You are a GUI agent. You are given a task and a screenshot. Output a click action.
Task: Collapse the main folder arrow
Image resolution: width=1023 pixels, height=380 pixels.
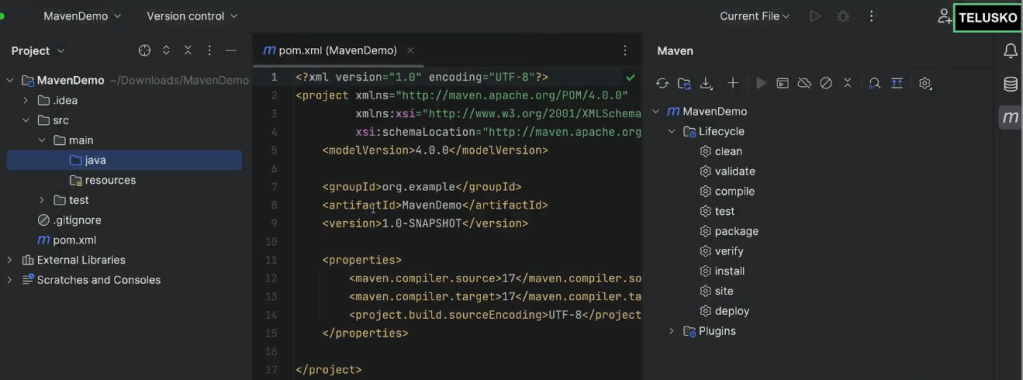coord(42,140)
